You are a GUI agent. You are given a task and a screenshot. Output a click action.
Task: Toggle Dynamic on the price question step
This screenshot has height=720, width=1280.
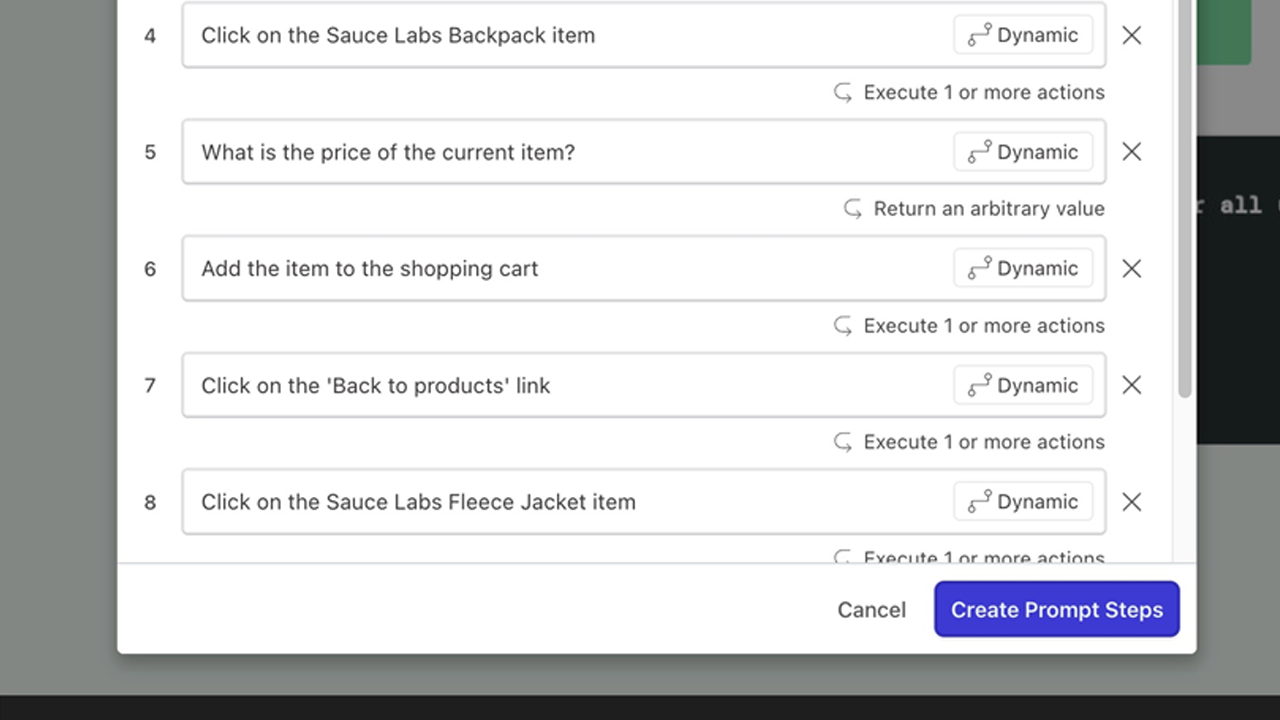pyautogui.click(x=1023, y=152)
